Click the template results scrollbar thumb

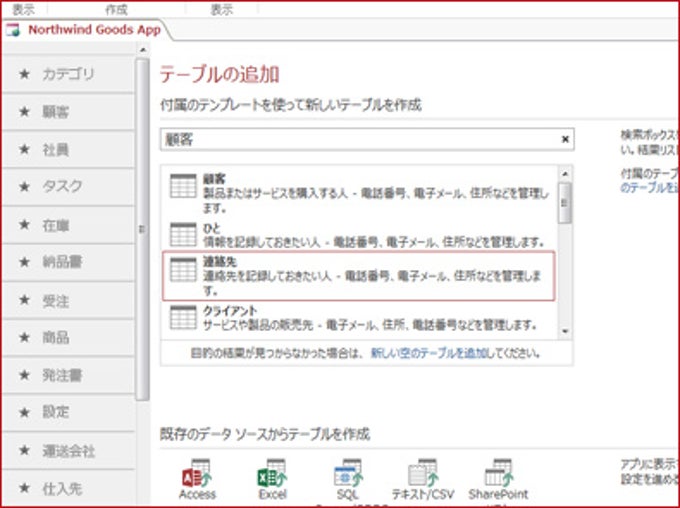point(565,203)
